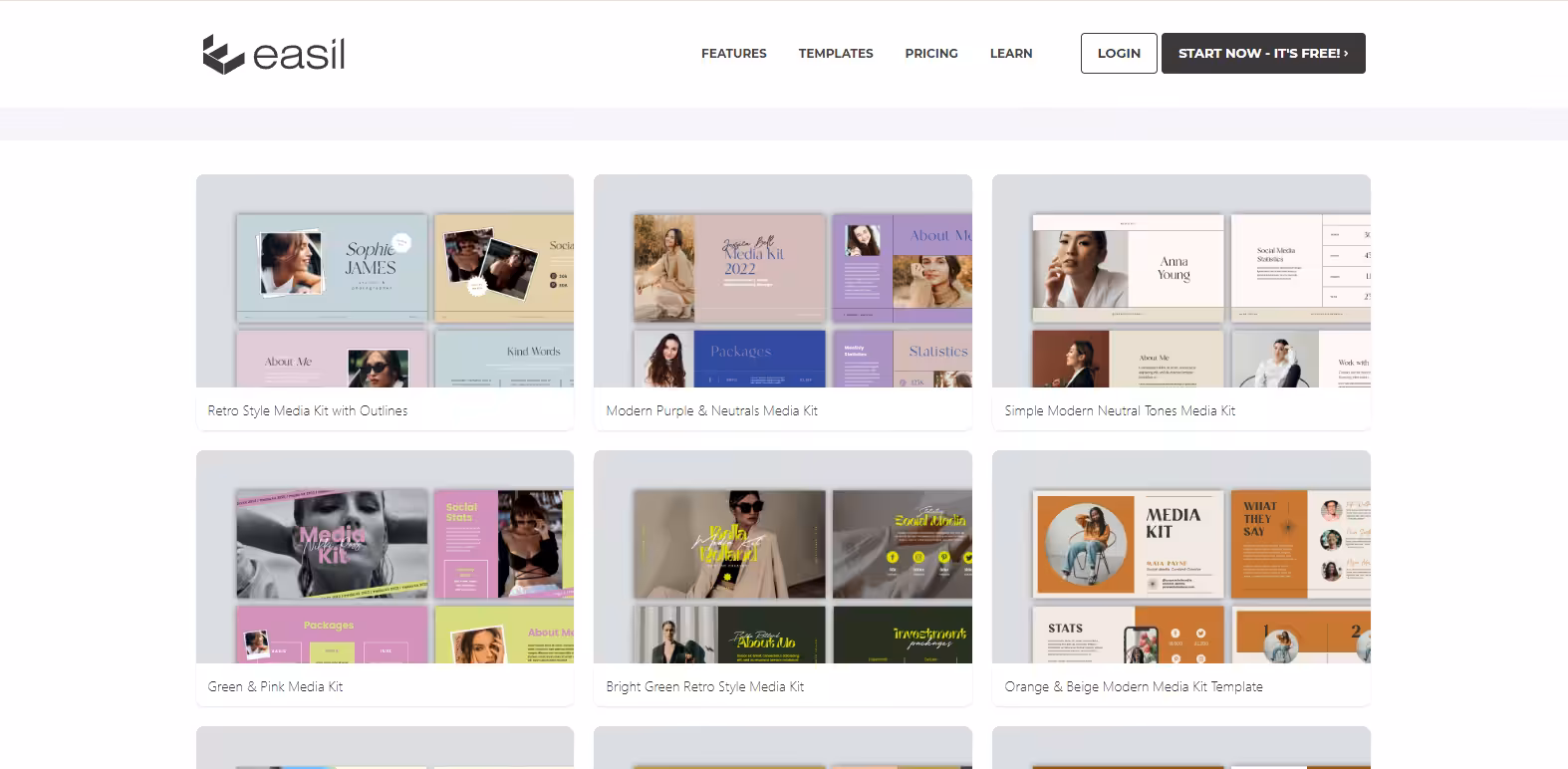Open Modern Purple & Neutrals Media Kit thumbnail
This screenshot has width=1568, height=769.
tap(783, 281)
